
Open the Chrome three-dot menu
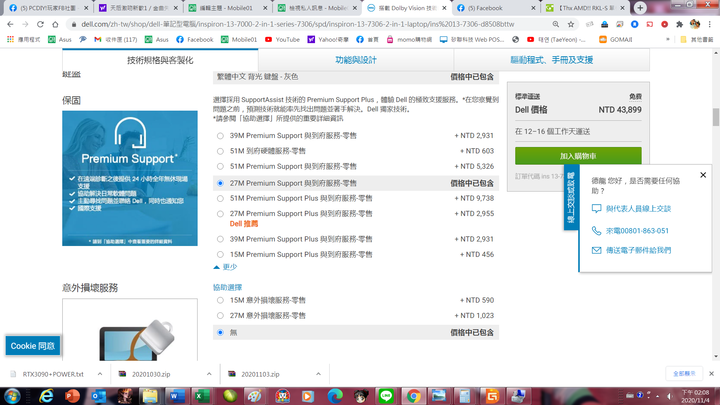710,24
